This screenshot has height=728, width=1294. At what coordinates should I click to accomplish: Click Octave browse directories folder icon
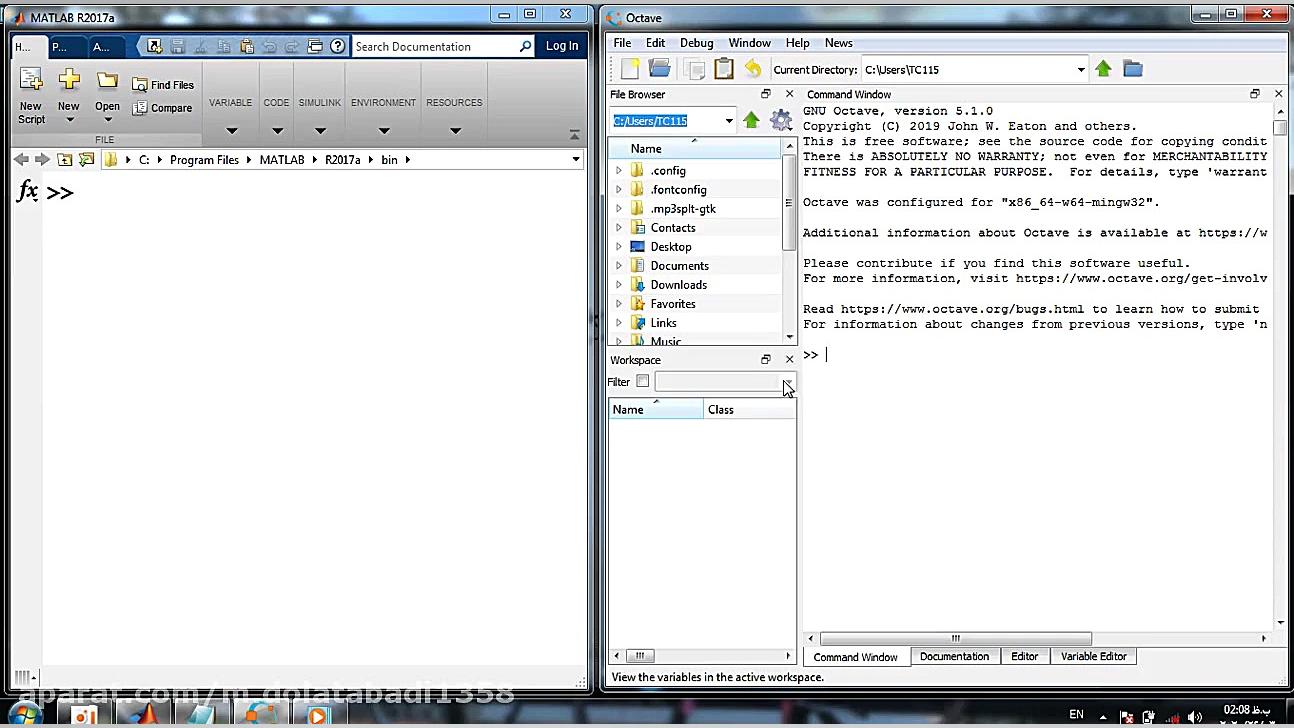(1132, 68)
